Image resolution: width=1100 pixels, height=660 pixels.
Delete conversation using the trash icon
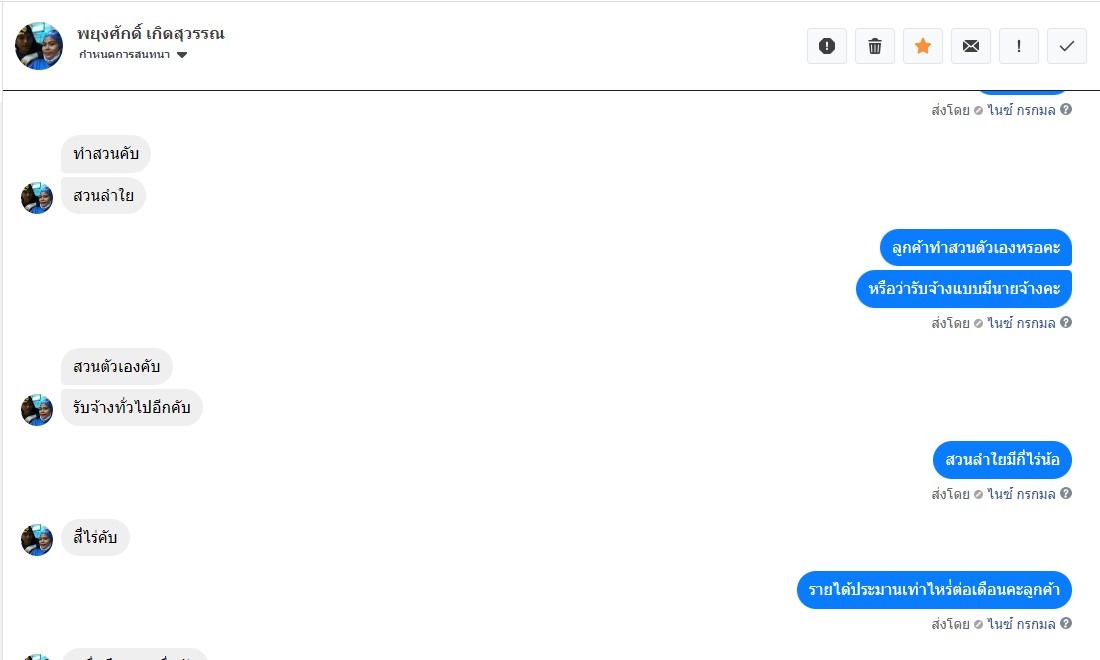click(x=875, y=46)
